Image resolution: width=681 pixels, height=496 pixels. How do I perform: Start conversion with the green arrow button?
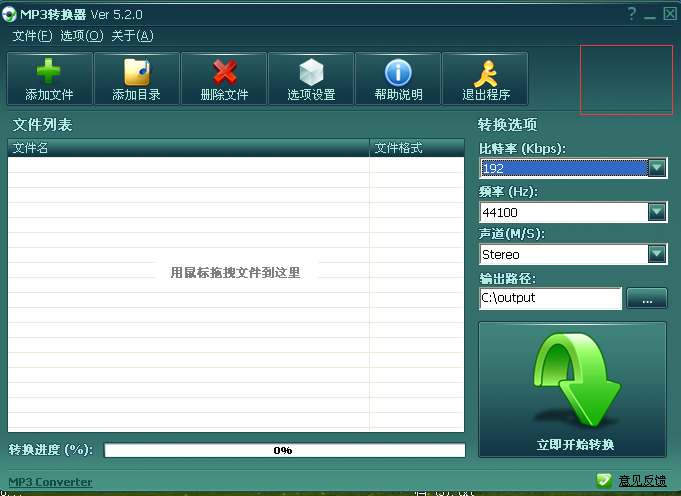[x=572, y=390]
